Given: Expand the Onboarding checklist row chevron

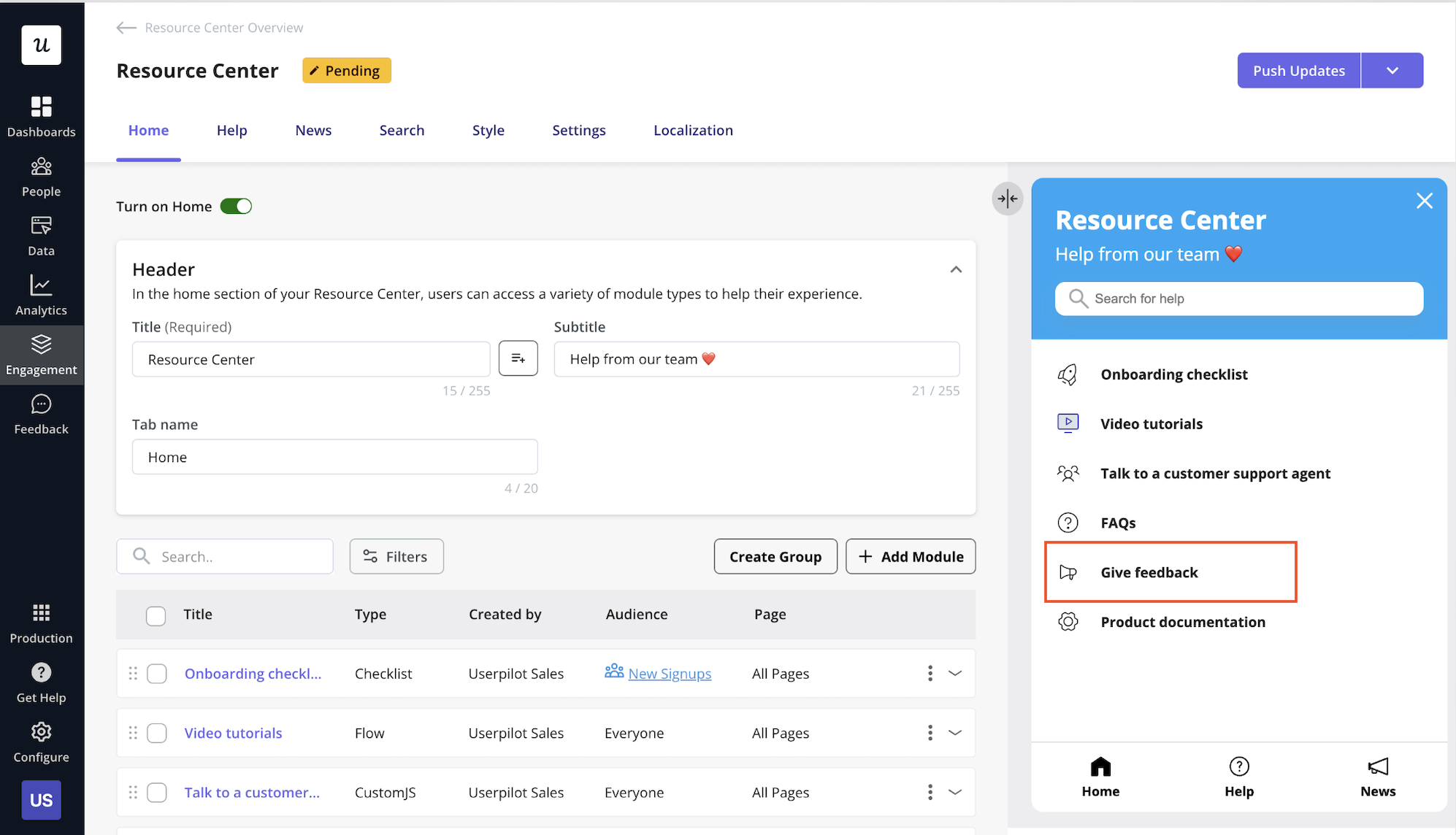Looking at the screenshot, I should (x=954, y=673).
